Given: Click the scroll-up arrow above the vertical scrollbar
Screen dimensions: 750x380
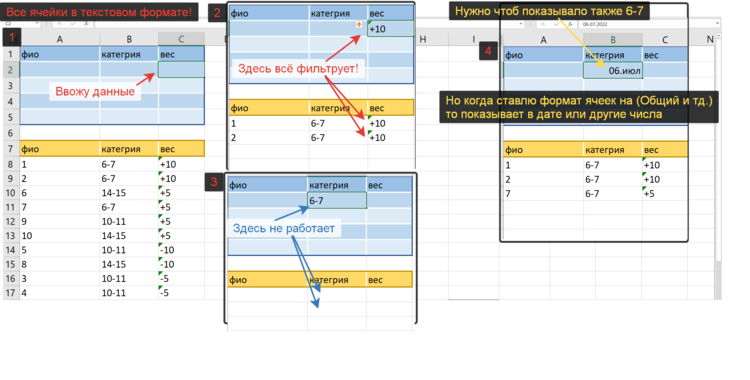Looking at the screenshot, I should 718,36.
